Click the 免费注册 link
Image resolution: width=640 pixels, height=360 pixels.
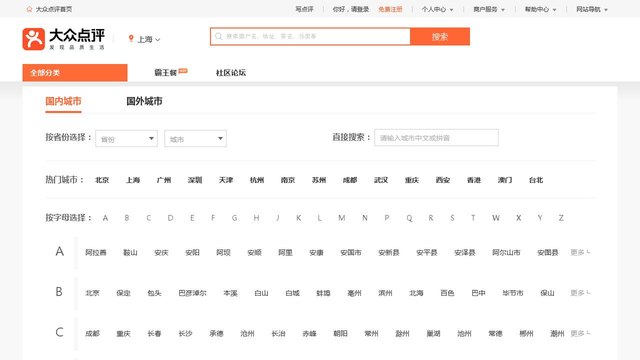pyautogui.click(x=390, y=9)
